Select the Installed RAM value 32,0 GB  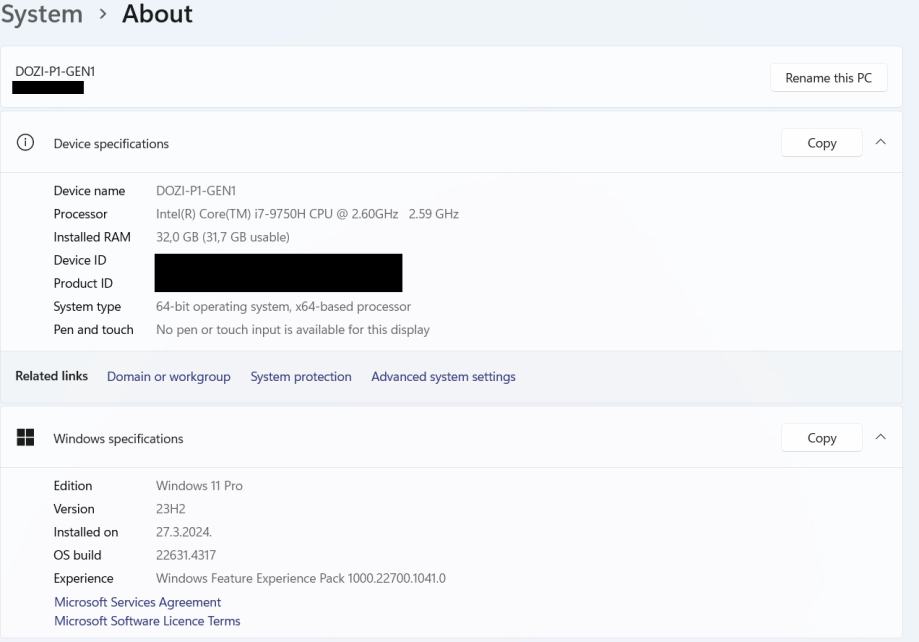[x=223, y=237]
